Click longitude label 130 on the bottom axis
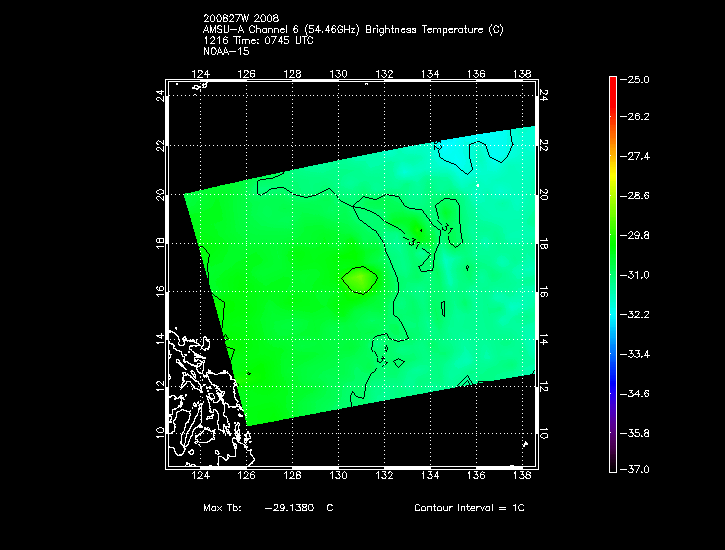725x550 pixels. pos(338,480)
